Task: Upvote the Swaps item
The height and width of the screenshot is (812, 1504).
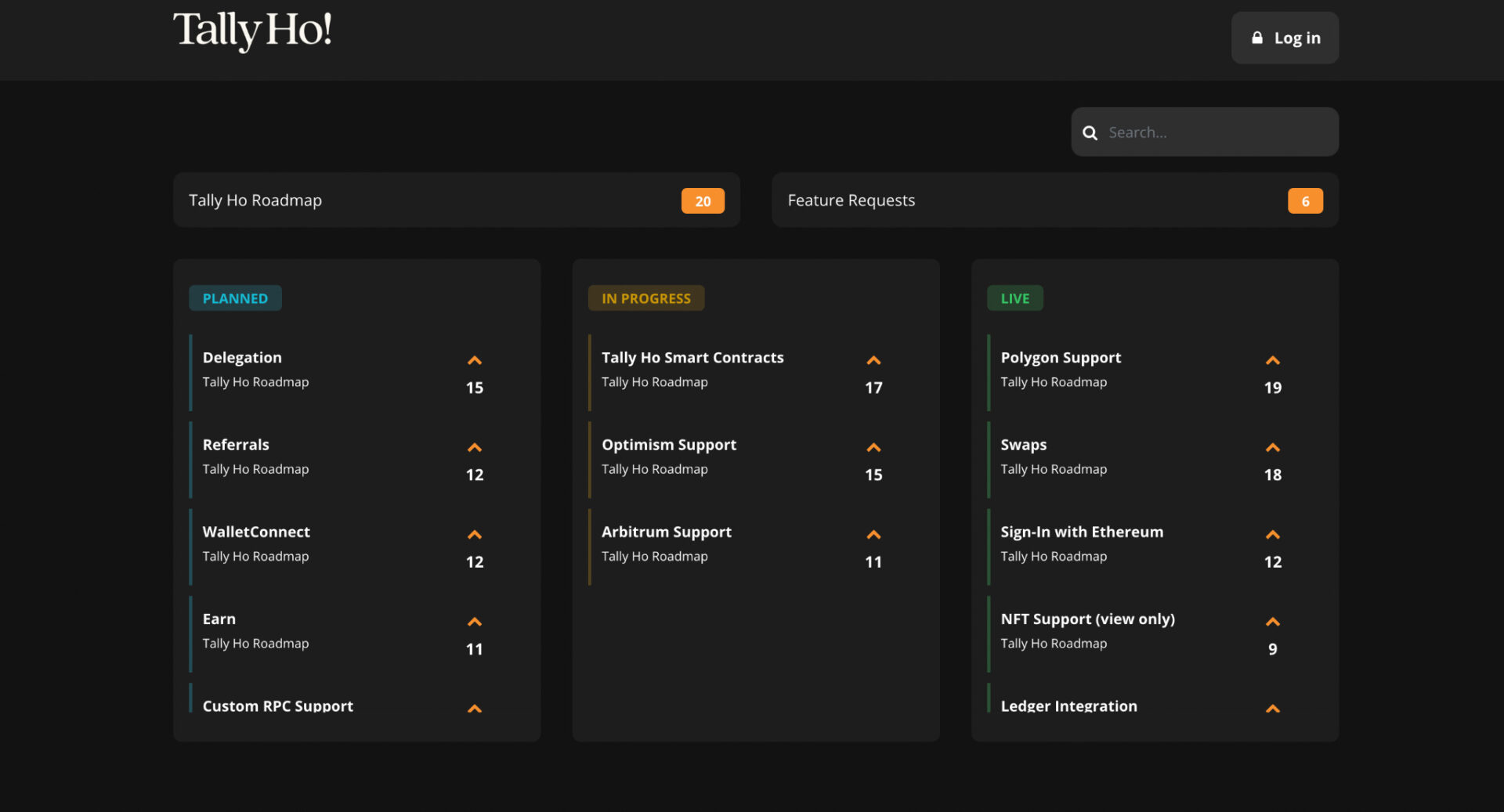Action: 1273,447
